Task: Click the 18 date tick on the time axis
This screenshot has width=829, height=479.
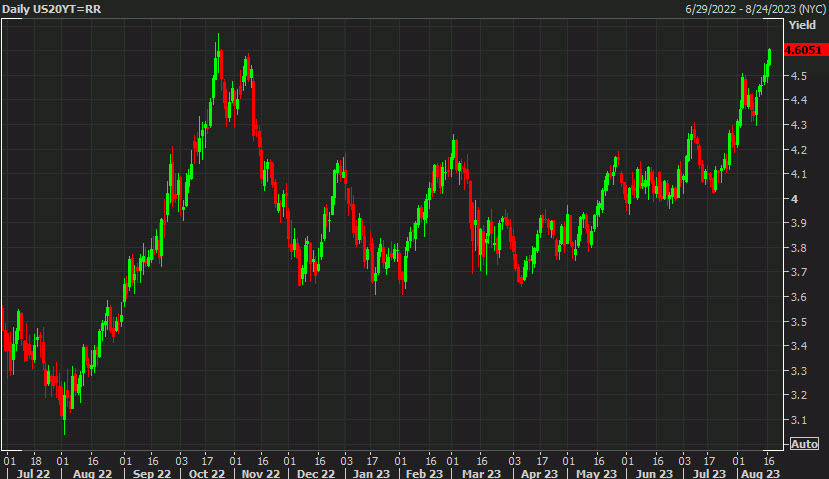Action: (36, 460)
